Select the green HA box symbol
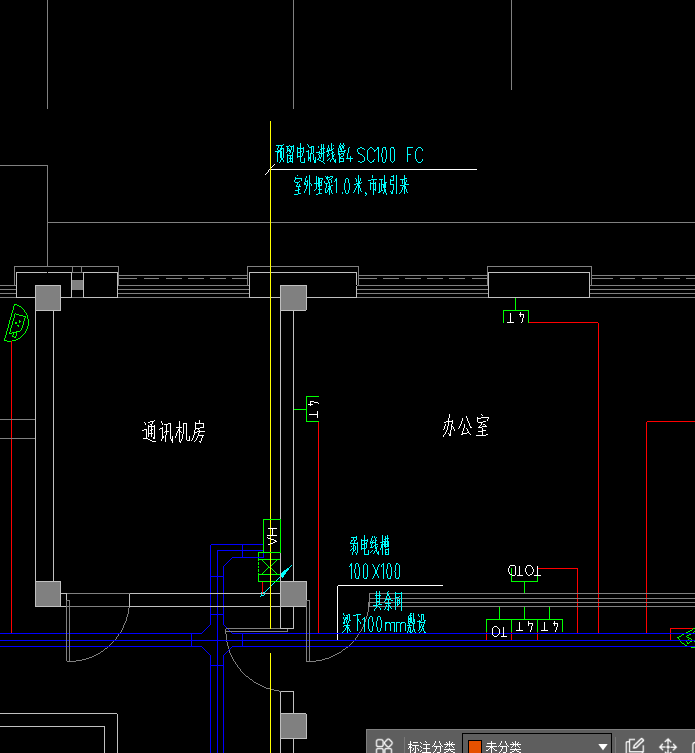 tap(272, 535)
